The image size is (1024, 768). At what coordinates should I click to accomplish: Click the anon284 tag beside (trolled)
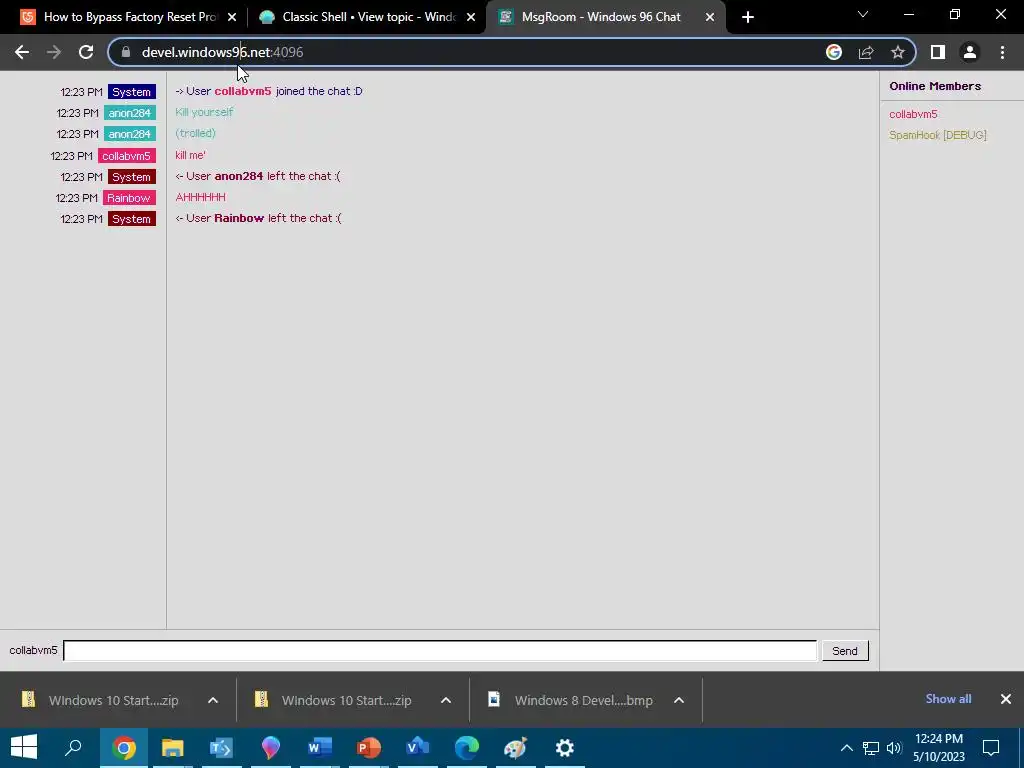(129, 134)
